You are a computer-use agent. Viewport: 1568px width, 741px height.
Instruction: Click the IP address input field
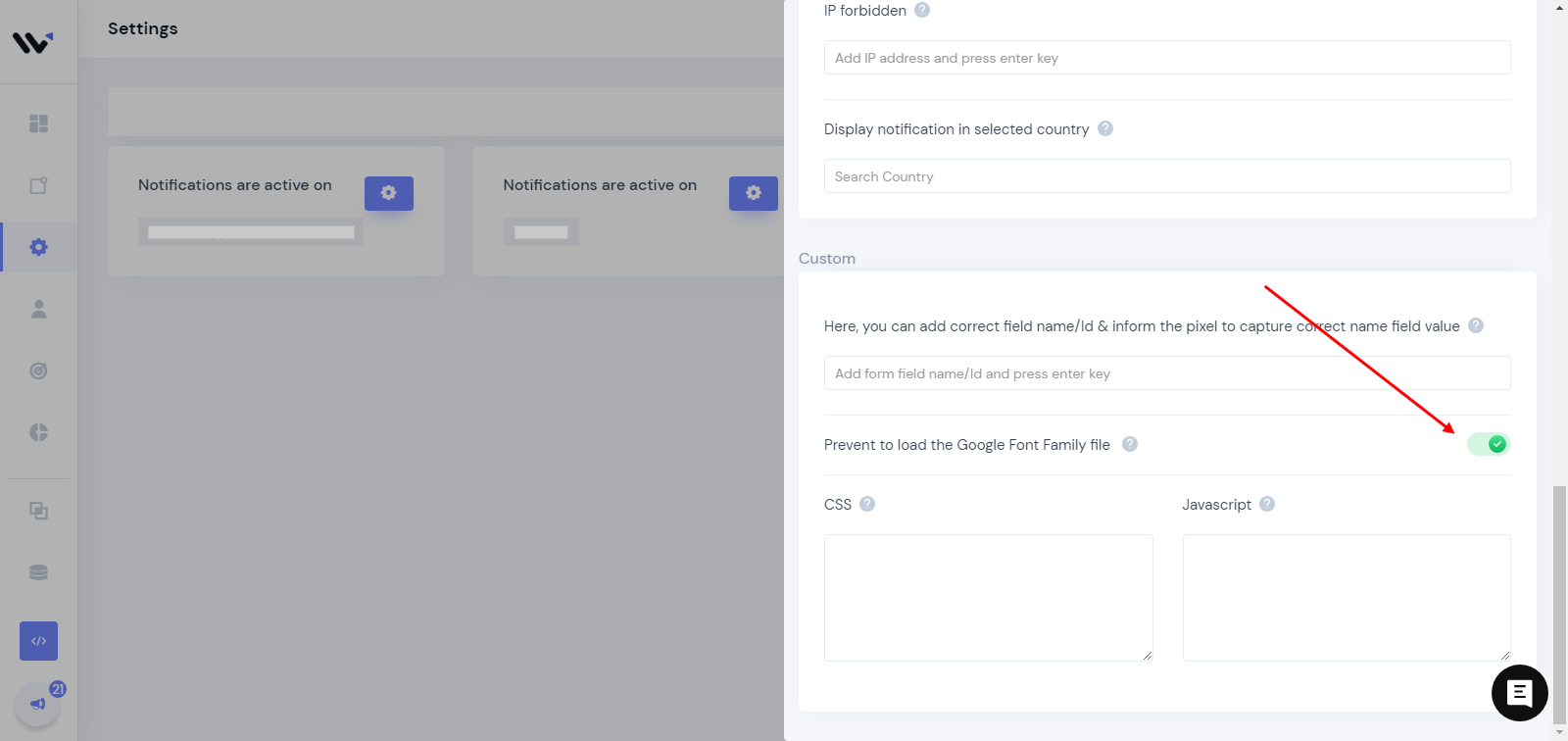pos(1167,58)
